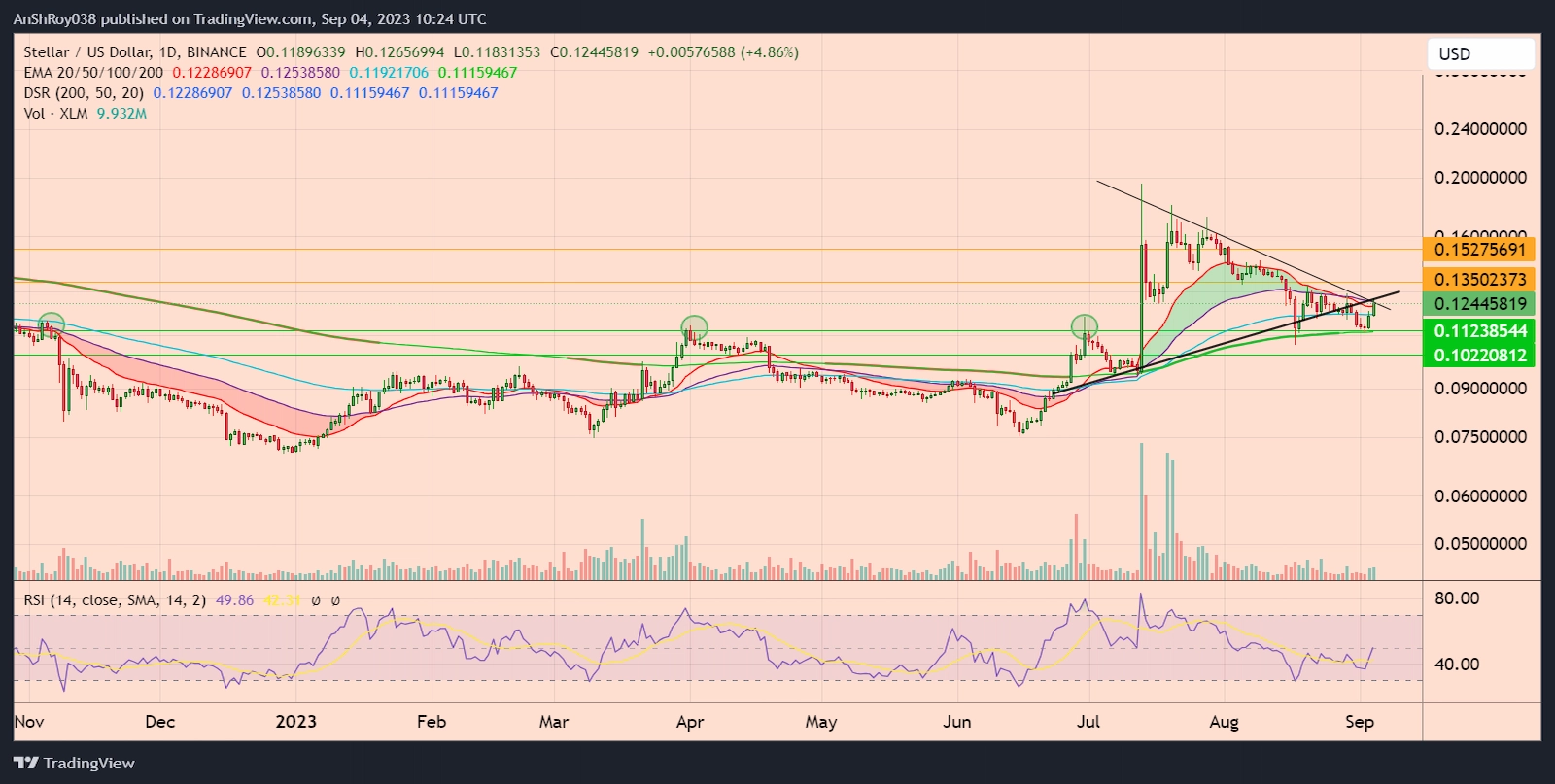Click the 0.09000000 price axis tick
Screen dimensions: 1555x784
pos(1480,389)
